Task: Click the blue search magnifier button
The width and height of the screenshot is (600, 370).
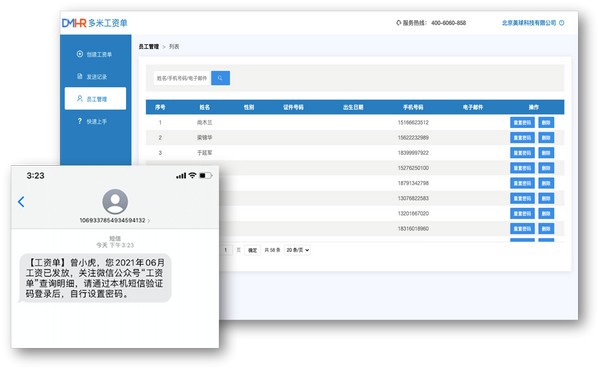Action: pyautogui.click(x=220, y=78)
